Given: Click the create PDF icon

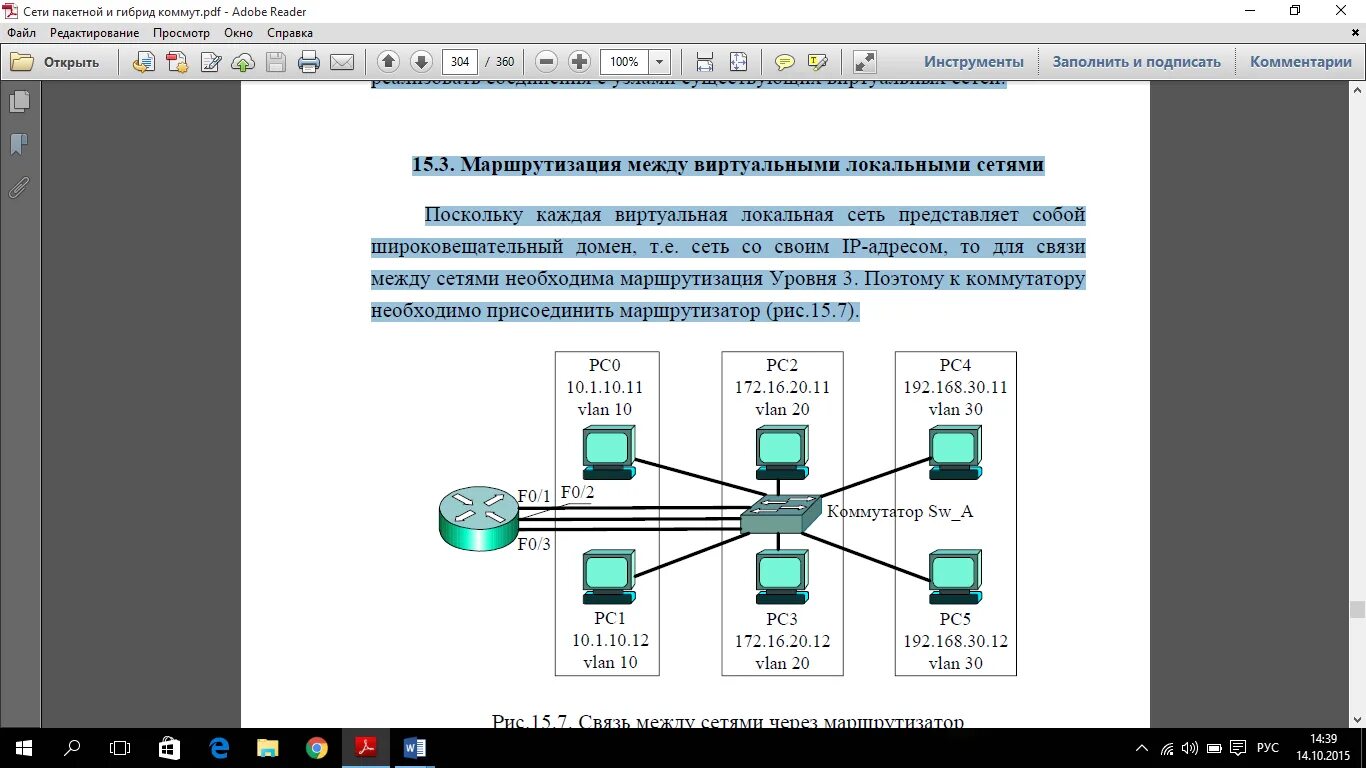Looking at the screenshot, I should tap(177, 62).
